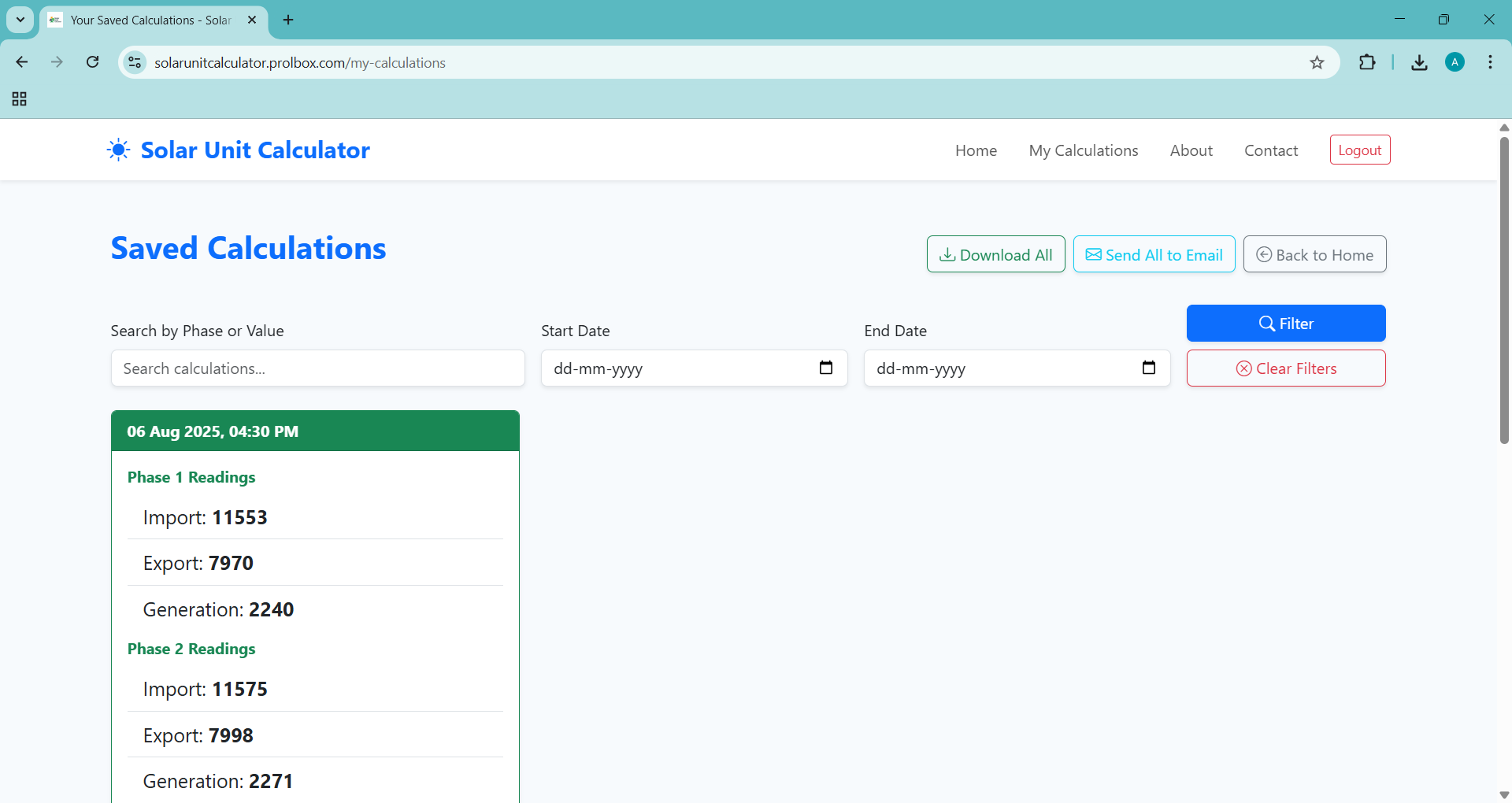
Task: Go to the Home nav link
Action: pos(976,150)
